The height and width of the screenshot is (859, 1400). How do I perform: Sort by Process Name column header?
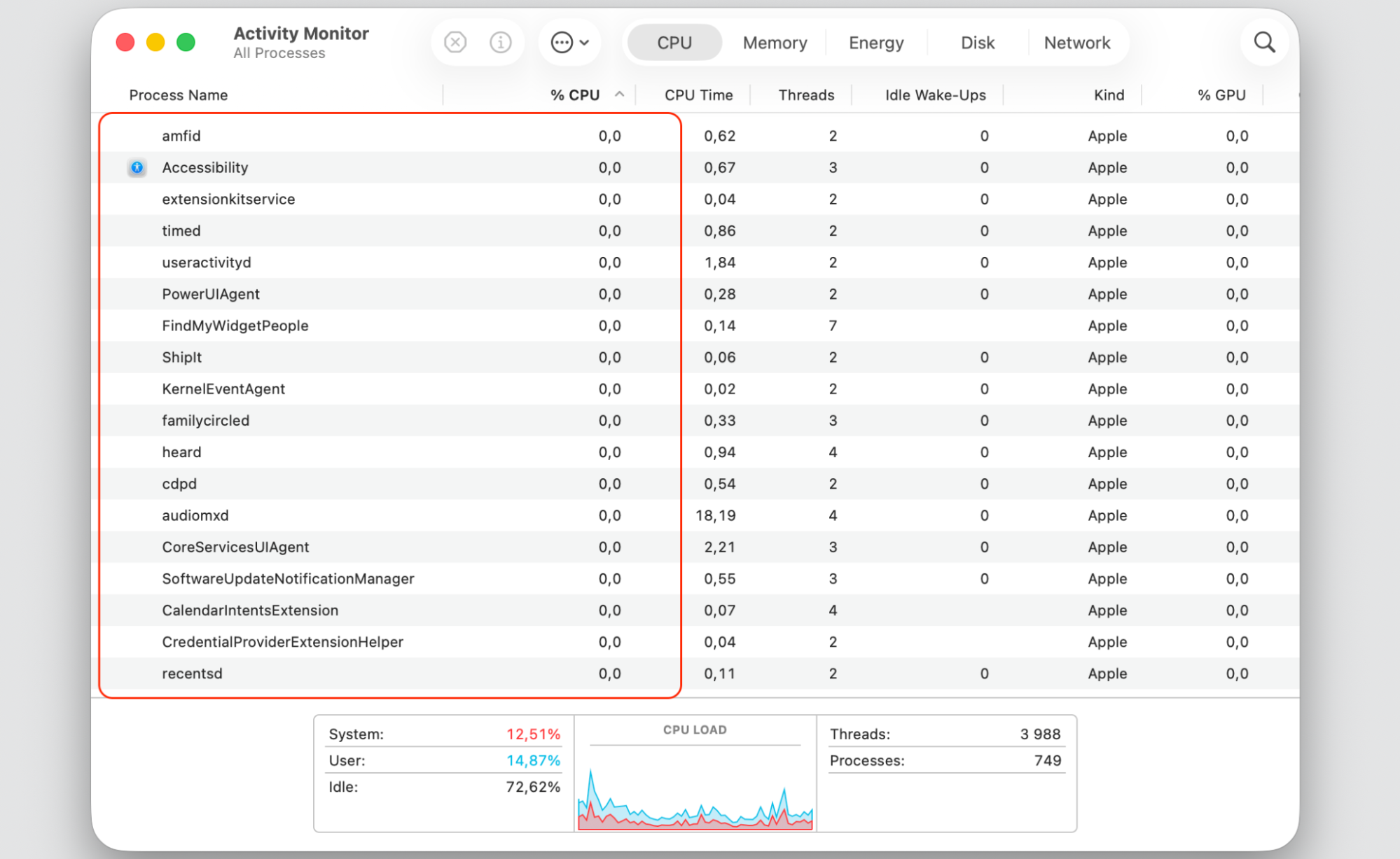pos(179,95)
